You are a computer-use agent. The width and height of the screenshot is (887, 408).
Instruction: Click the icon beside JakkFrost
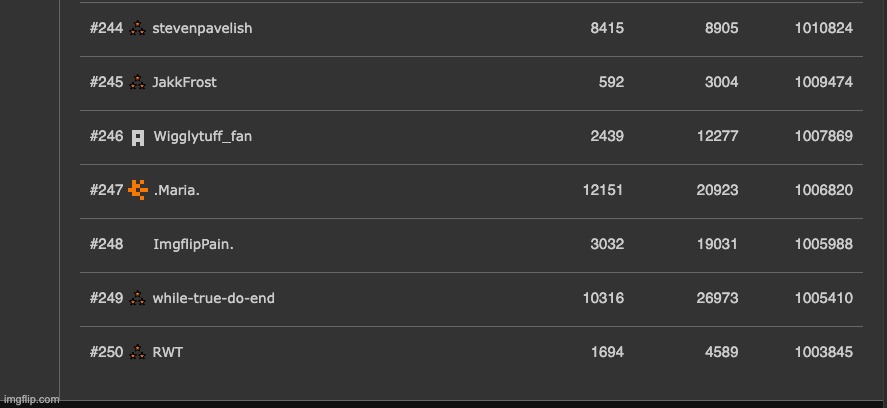[x=138, y=82]
